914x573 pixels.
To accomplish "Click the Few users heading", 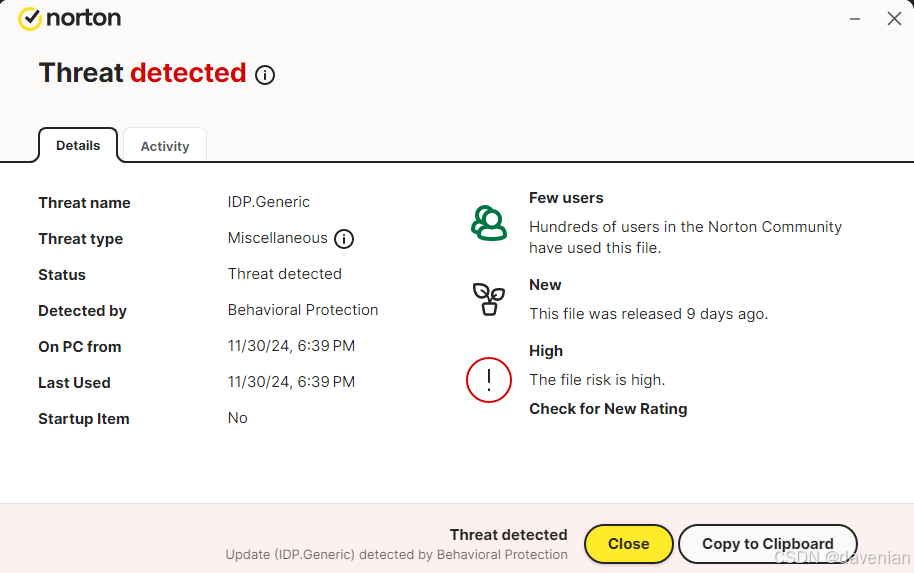I will (566, 198).
